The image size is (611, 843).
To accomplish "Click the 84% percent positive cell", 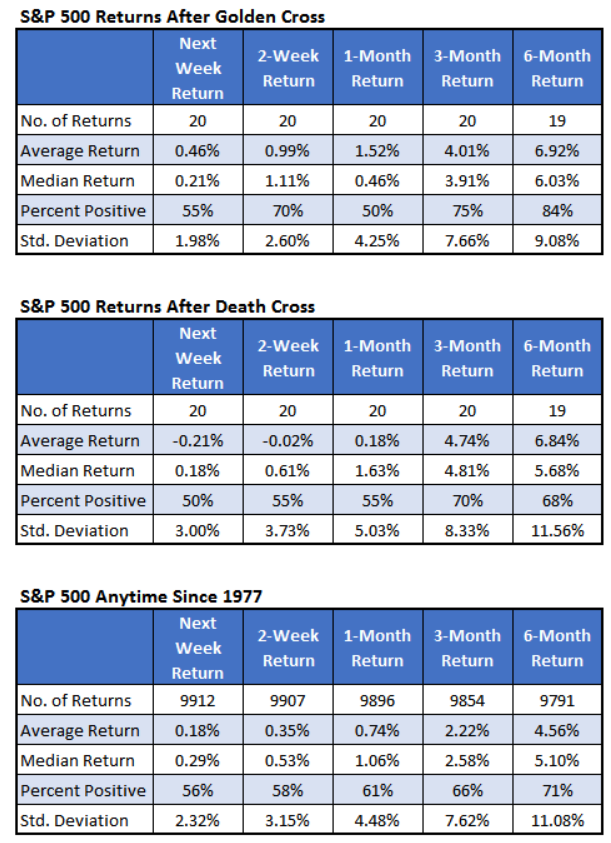I will (557, 211).
